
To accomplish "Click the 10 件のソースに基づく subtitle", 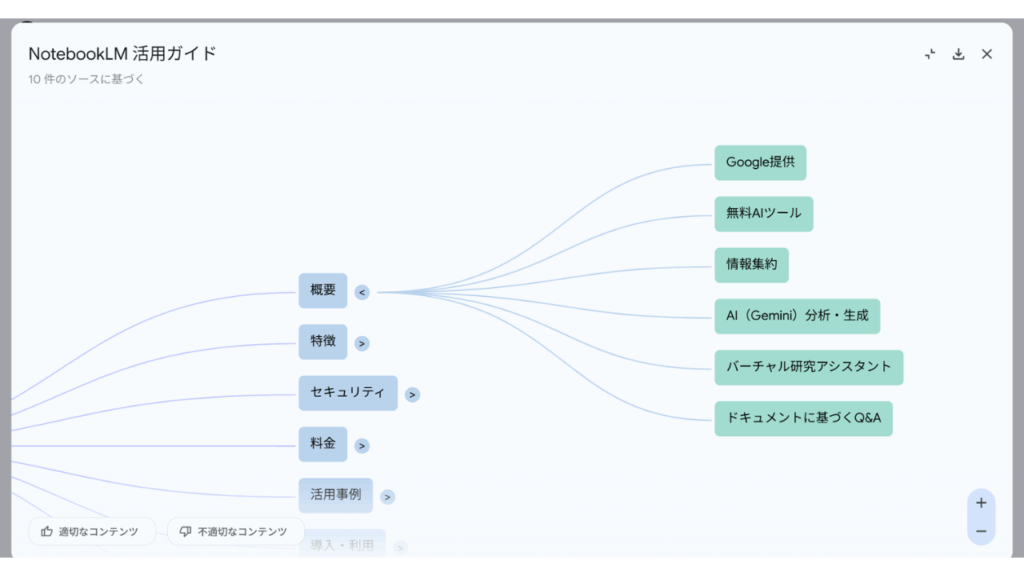I will click(x=86, y=79).
